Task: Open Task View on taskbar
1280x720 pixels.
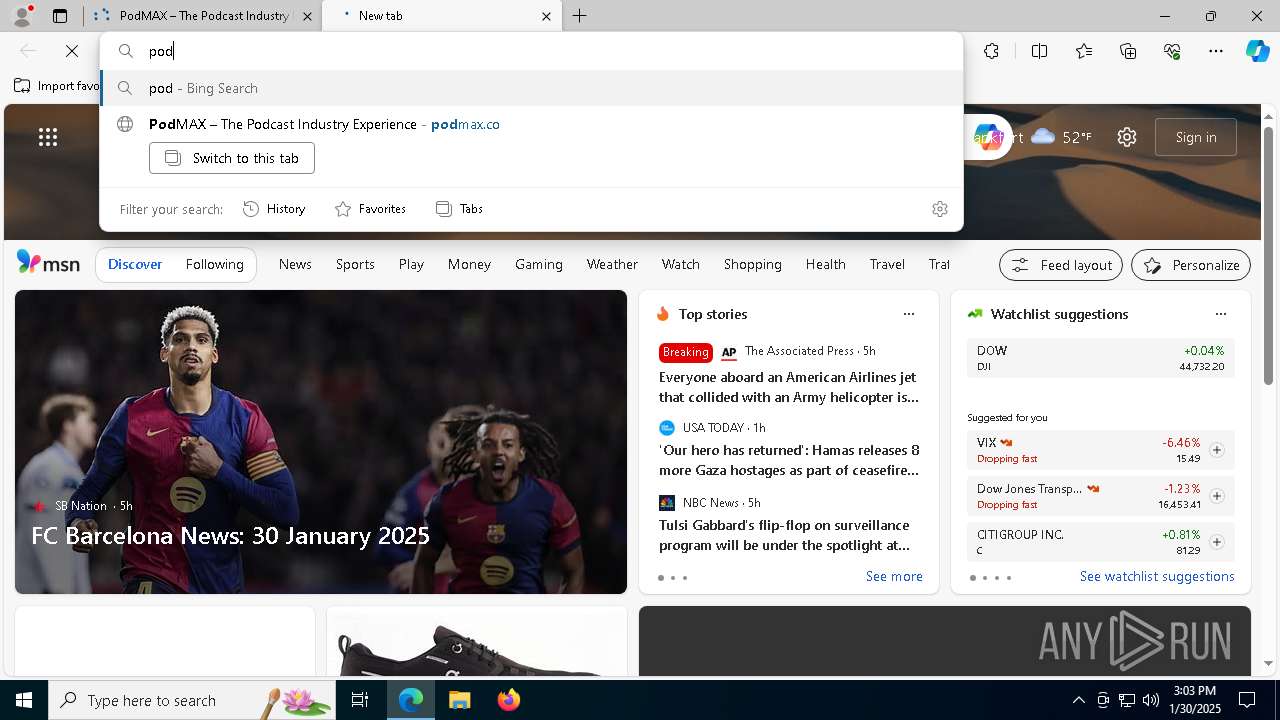Action: point(360,700)
